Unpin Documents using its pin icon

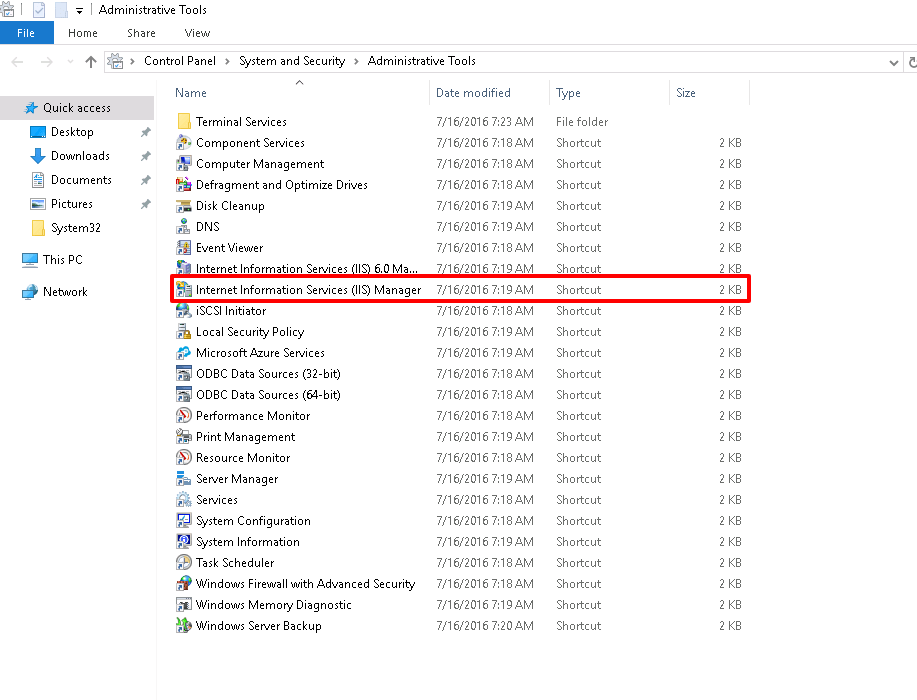click(x=146, y=180)
